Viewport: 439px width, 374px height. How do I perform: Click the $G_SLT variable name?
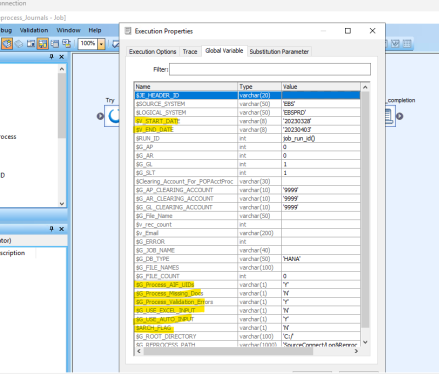tap(145, 173)
